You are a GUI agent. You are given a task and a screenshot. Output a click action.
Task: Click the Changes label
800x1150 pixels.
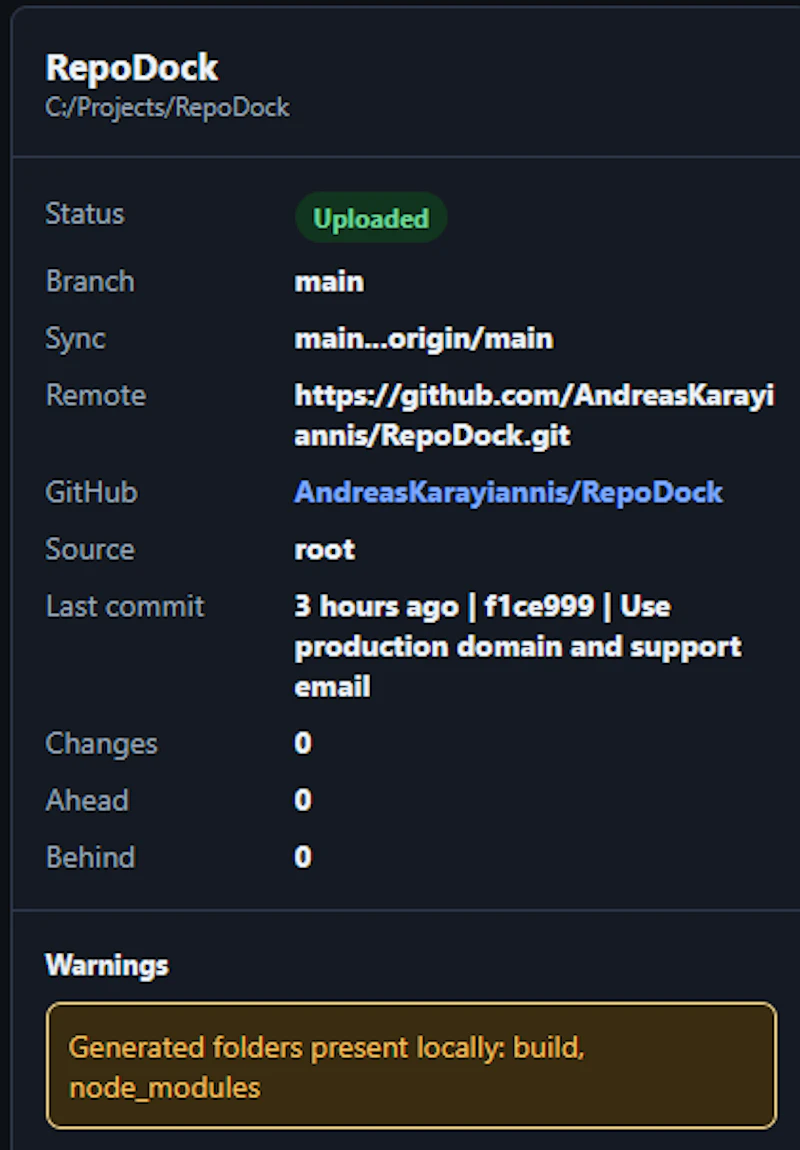(x=101, y=744)
